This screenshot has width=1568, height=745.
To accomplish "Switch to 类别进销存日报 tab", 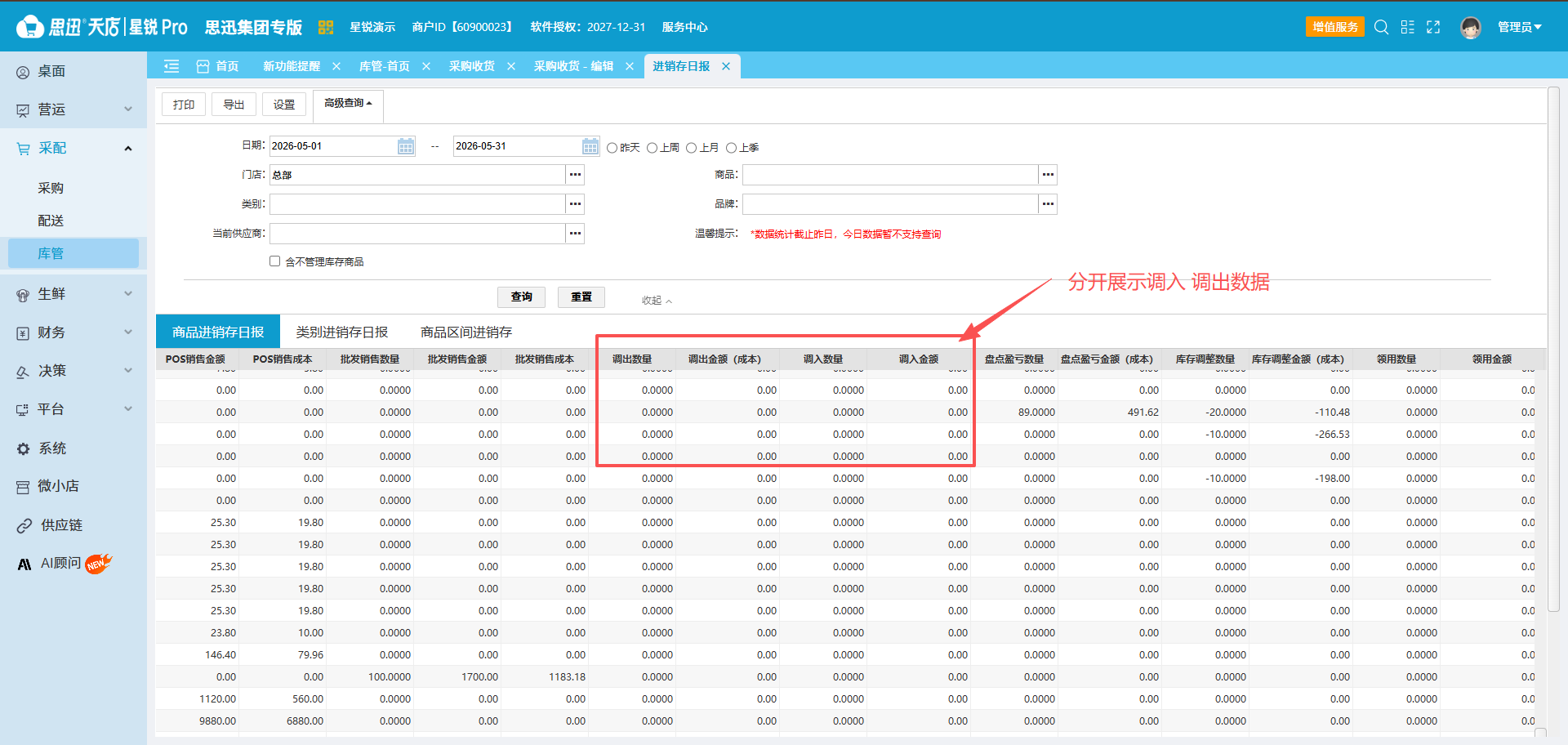I will [342, 332].
